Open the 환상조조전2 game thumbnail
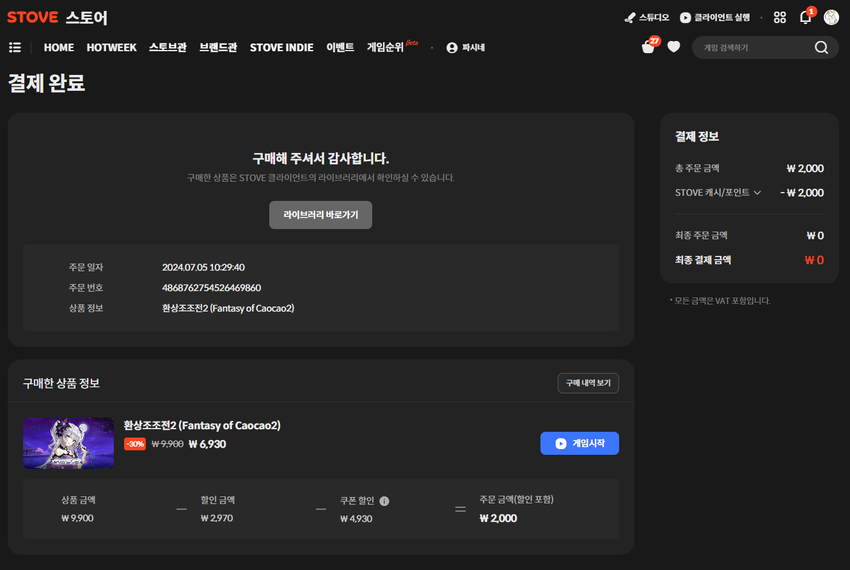 pos(68,443)
